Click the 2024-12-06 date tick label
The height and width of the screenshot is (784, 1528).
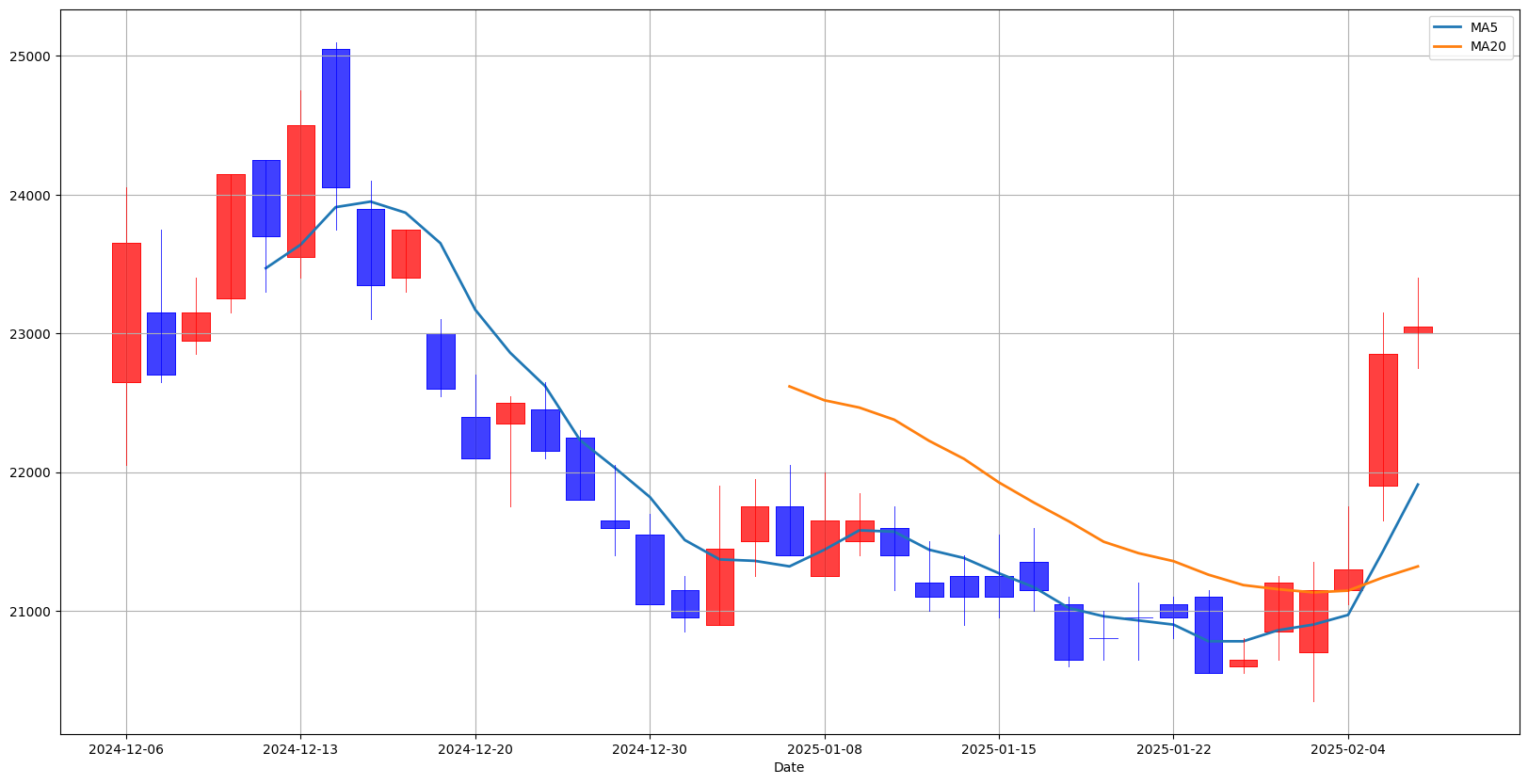(x=126, y=749)
